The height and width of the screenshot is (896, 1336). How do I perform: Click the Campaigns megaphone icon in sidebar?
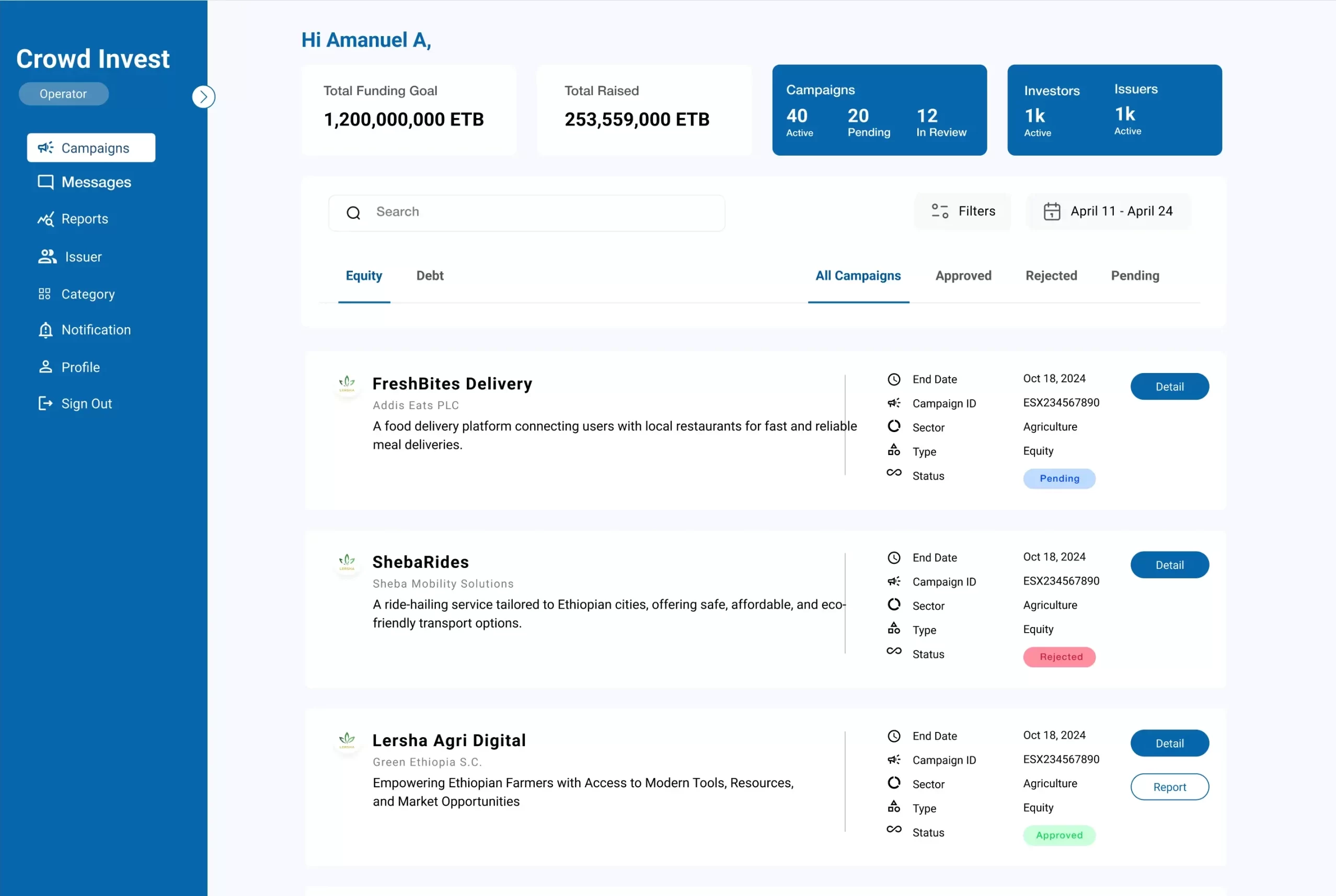45,148
